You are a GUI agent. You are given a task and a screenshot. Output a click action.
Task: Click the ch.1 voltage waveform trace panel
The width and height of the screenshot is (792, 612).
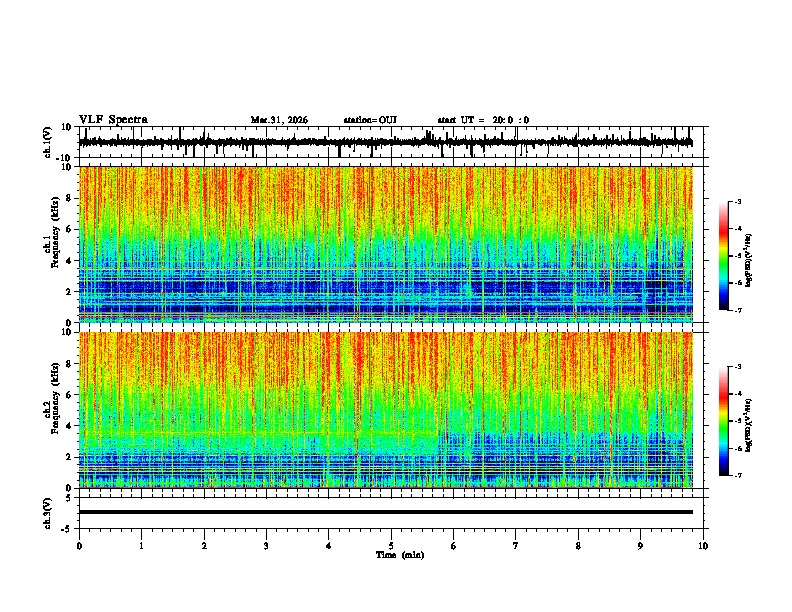click(393, 142)
